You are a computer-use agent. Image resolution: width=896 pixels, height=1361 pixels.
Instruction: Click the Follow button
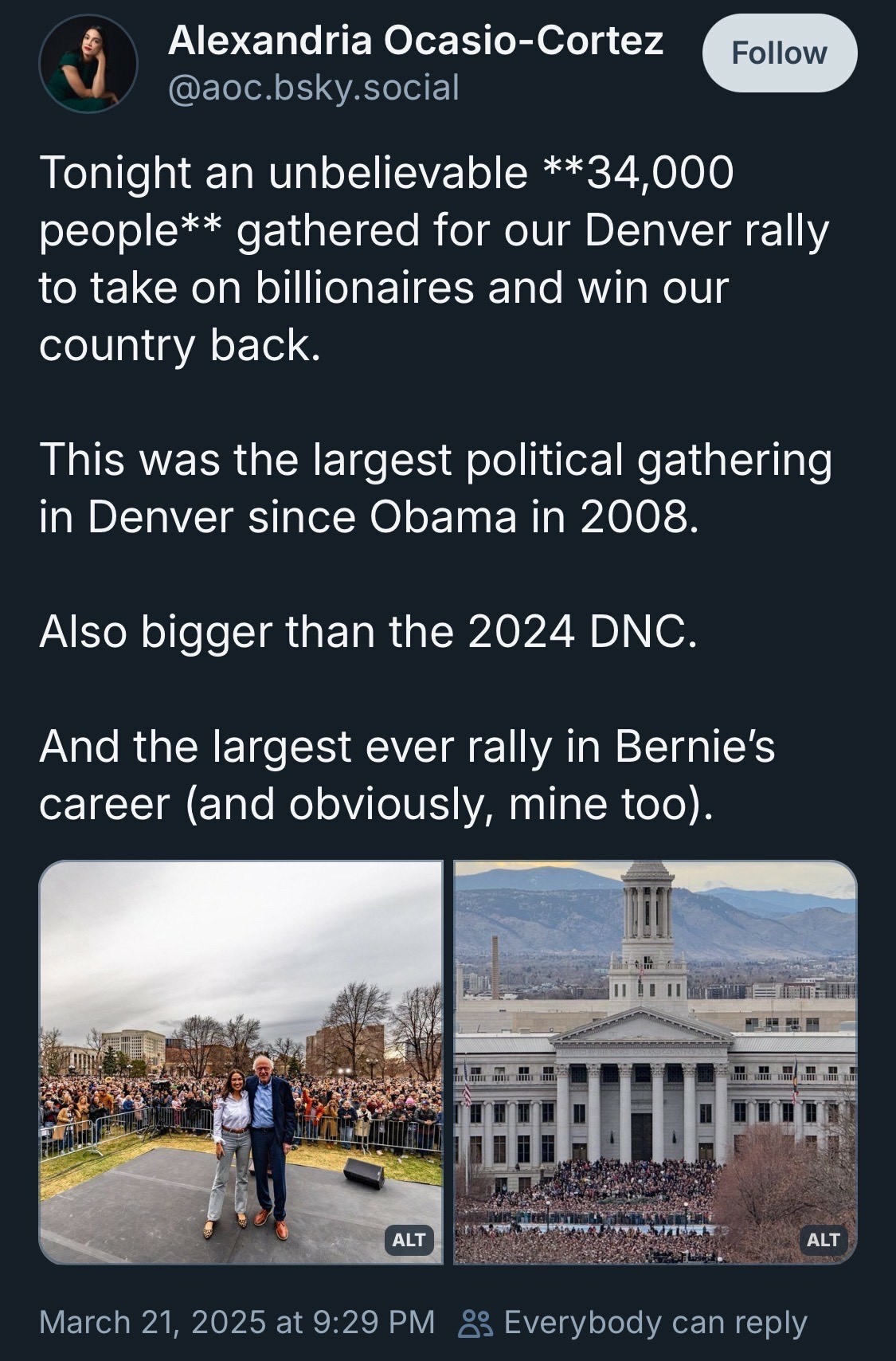[779, 53]
